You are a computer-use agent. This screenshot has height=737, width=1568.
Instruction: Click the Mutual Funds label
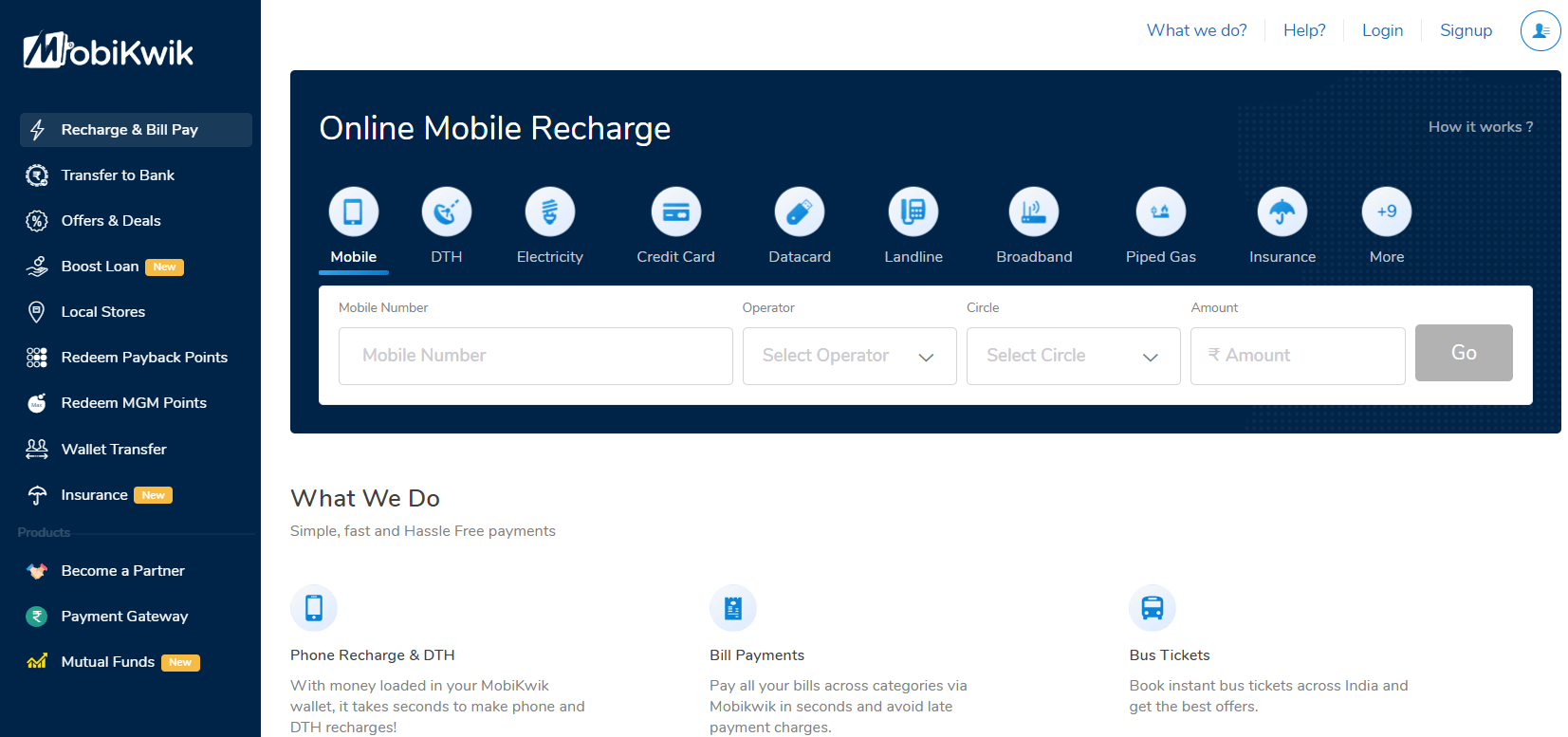coord(108,662)
